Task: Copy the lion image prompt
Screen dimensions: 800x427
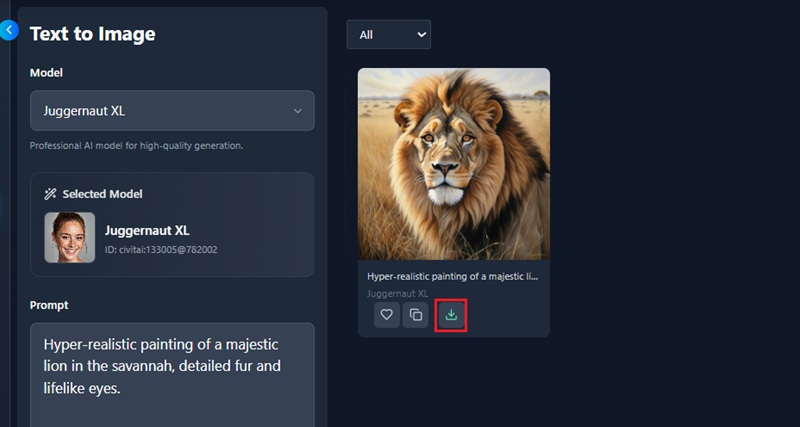Action: click(x=415, y=315)
